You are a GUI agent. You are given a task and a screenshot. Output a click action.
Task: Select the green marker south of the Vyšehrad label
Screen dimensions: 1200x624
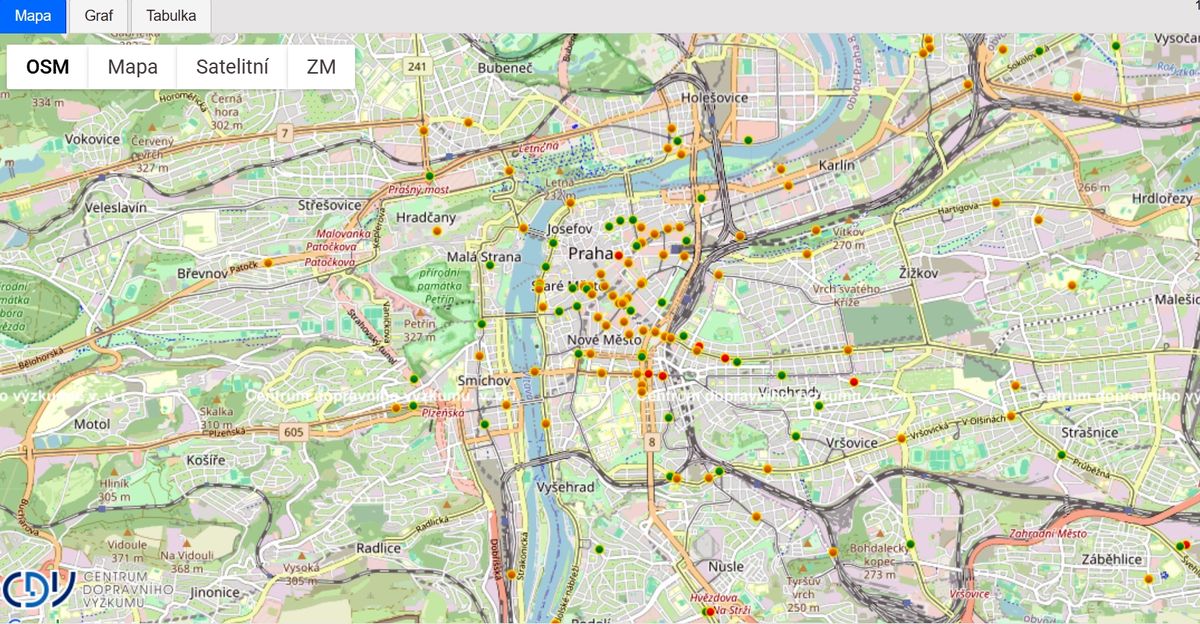(598, 549)
